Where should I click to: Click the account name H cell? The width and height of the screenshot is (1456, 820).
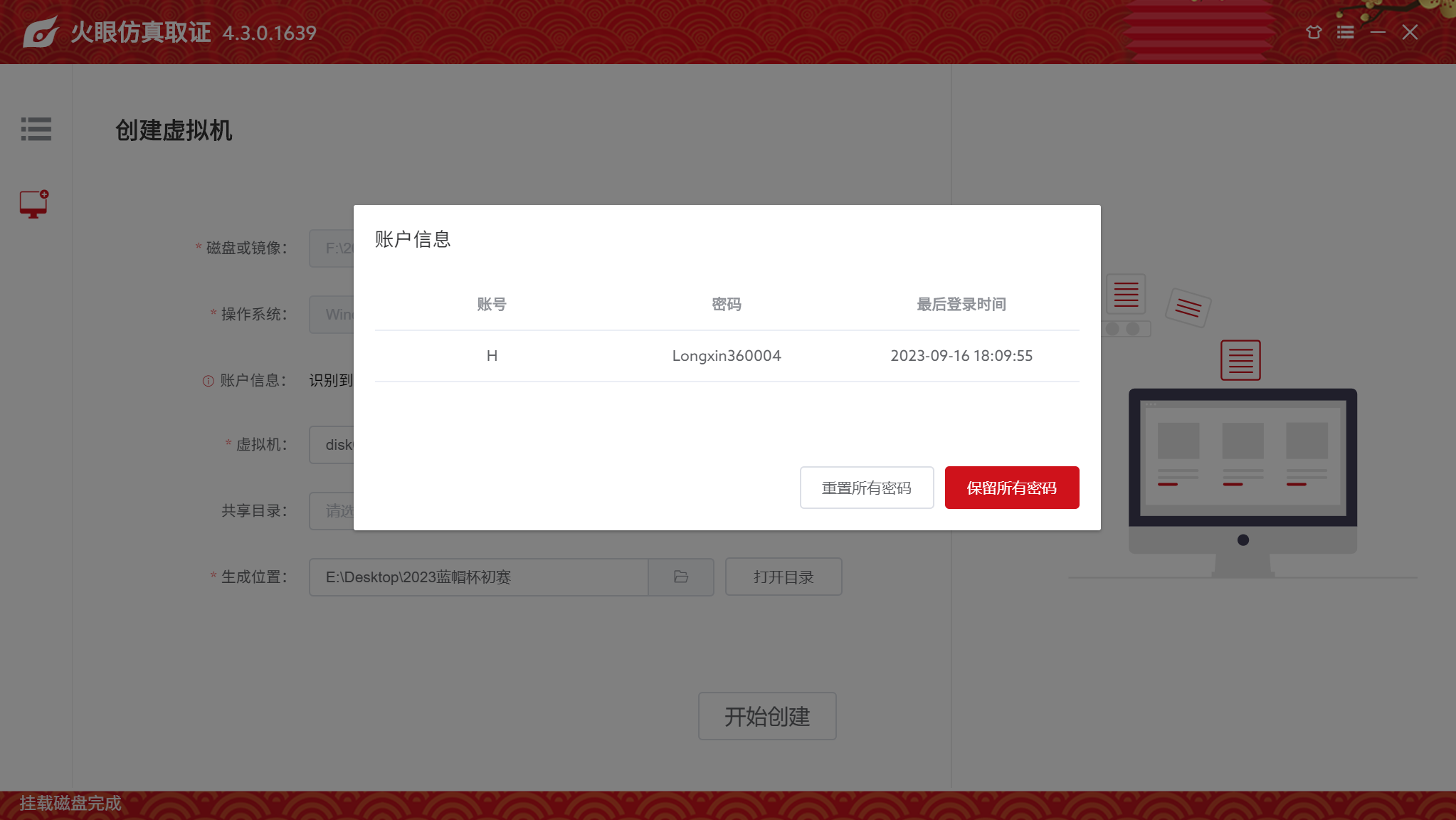(x=492, y=355)
